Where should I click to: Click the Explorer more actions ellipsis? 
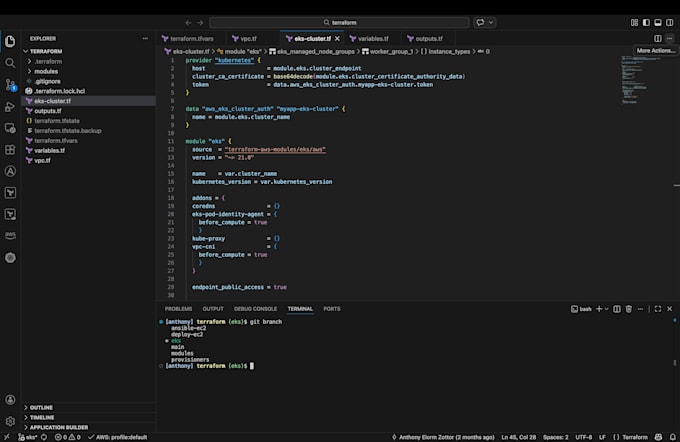click(x=145, y=39)
